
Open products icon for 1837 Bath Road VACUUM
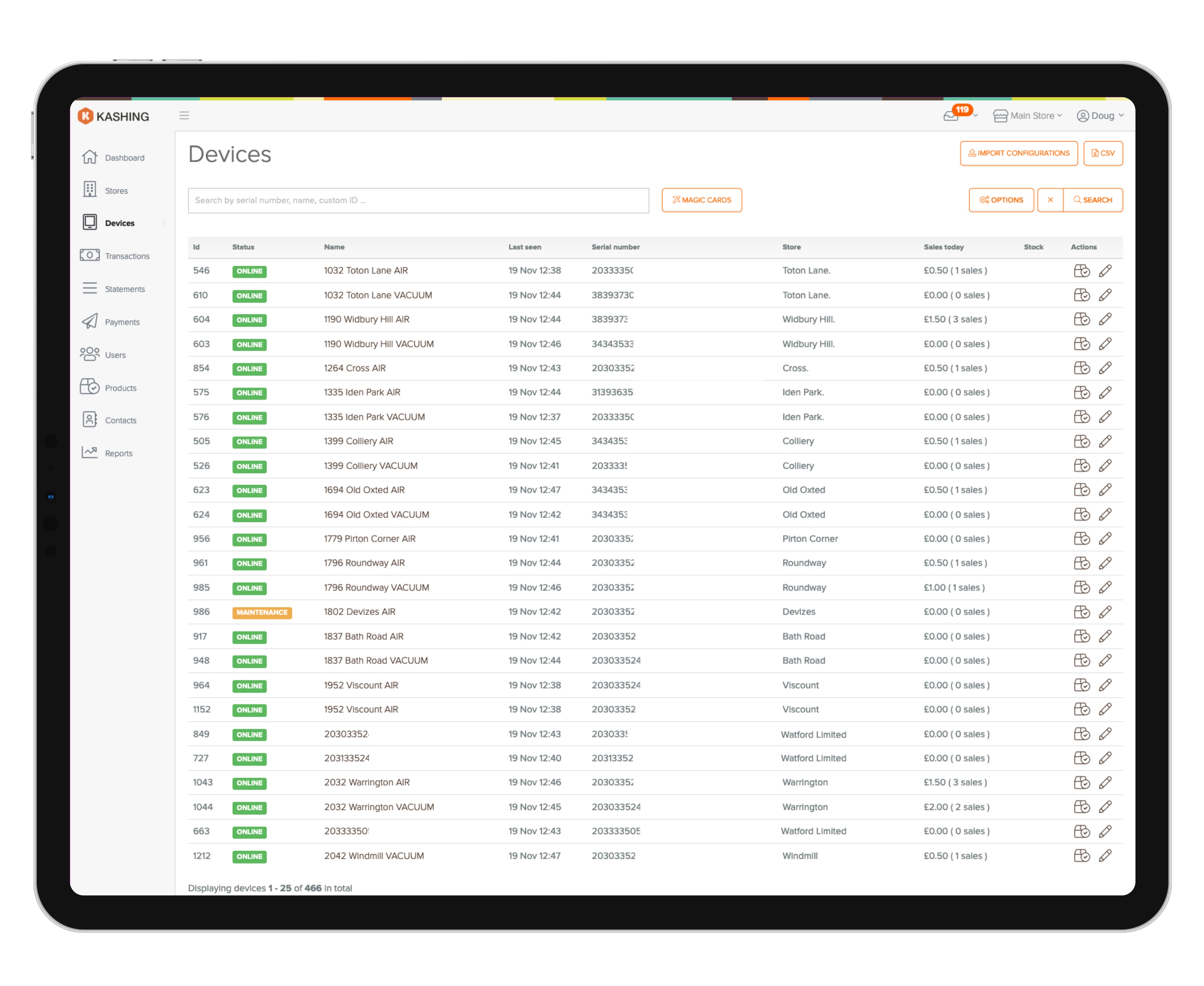1081,661
